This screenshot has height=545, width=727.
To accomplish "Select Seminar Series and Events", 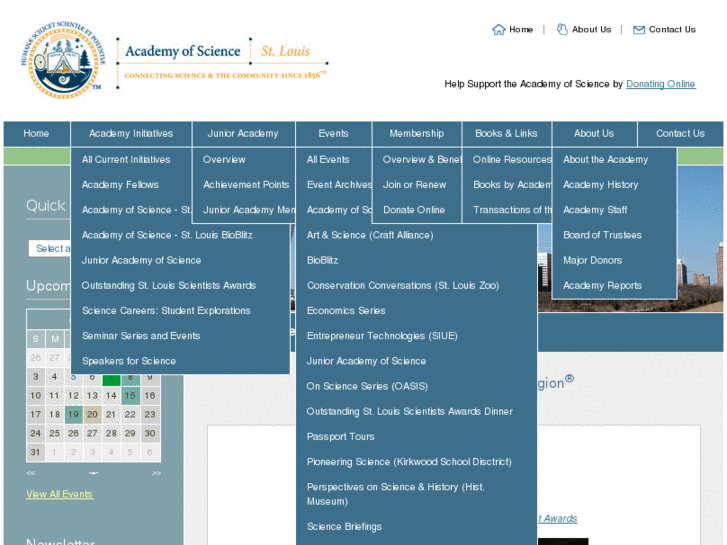I will click(141, 336).
